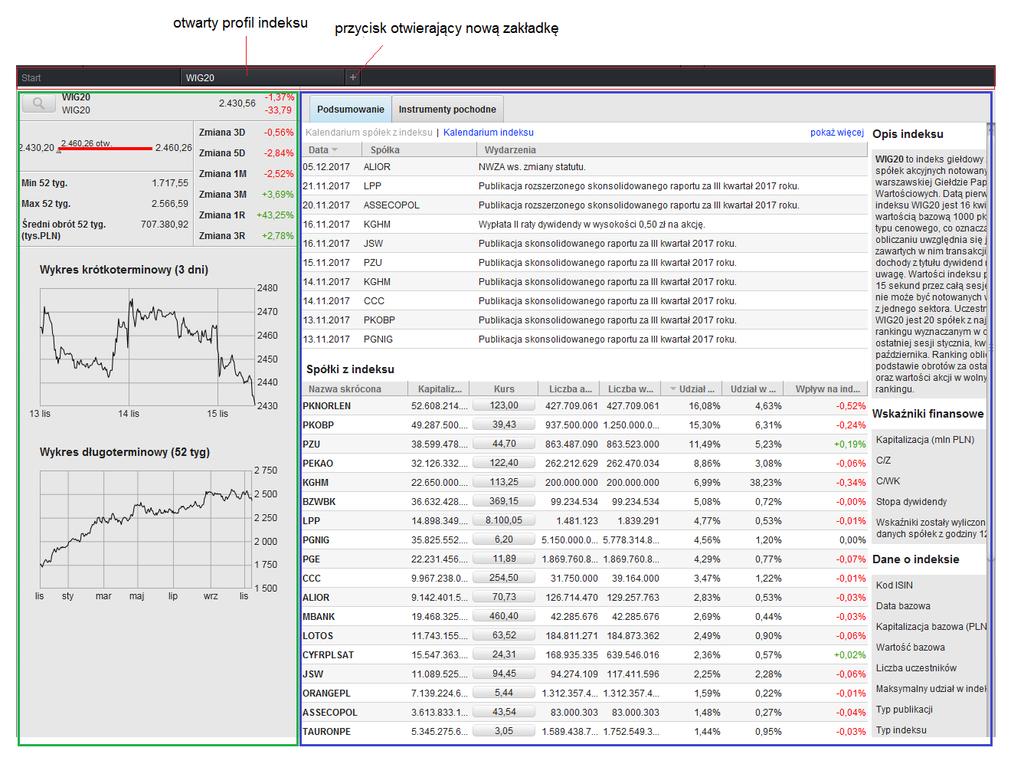Click the Zmiana 1R value +43,25%
This screenshot has height=764, width=1024.
pyautogui.click(x=275, y=215)
